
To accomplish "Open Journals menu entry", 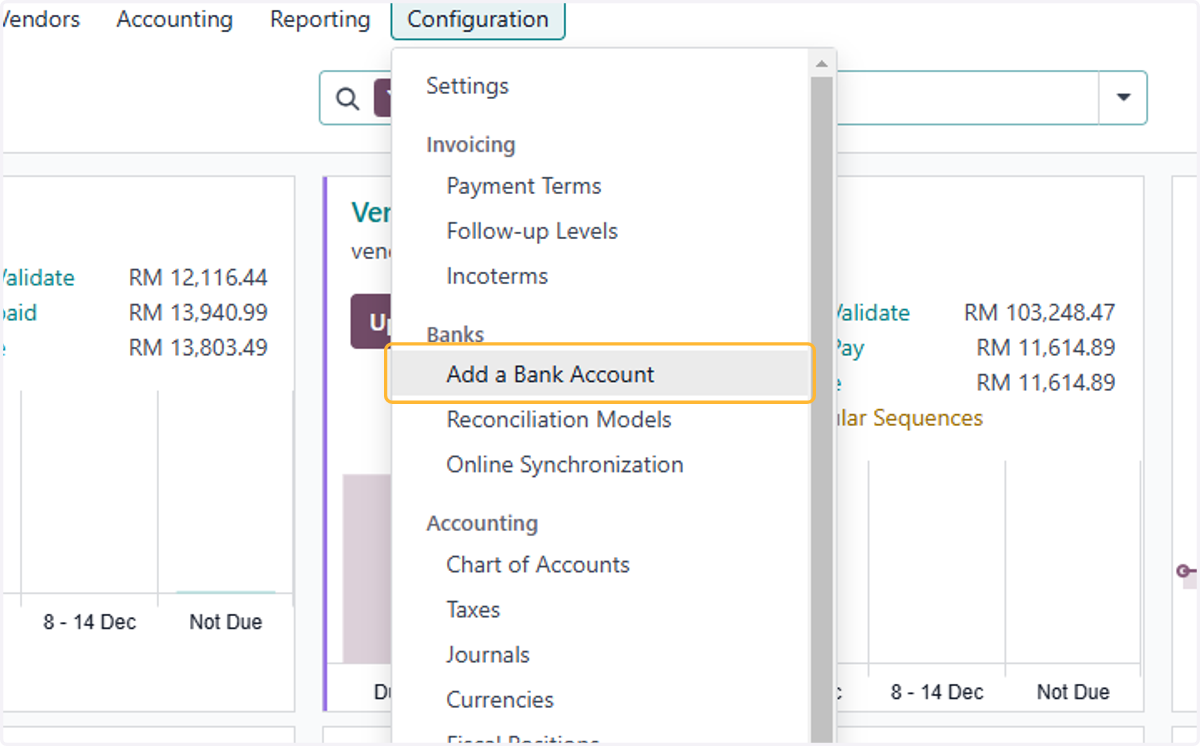I will point(488,654).
